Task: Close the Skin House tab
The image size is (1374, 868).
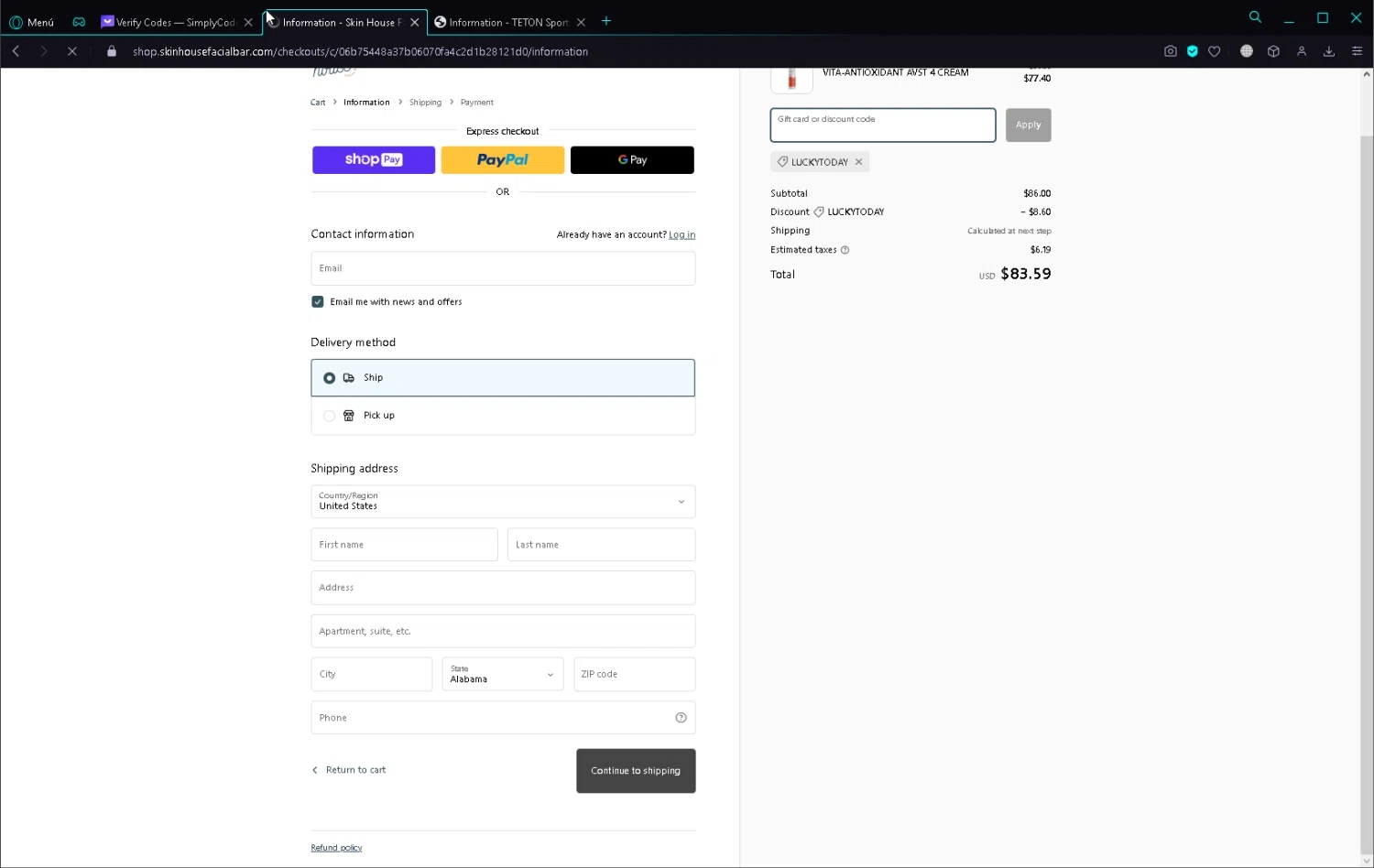Action: coord(415,22)
